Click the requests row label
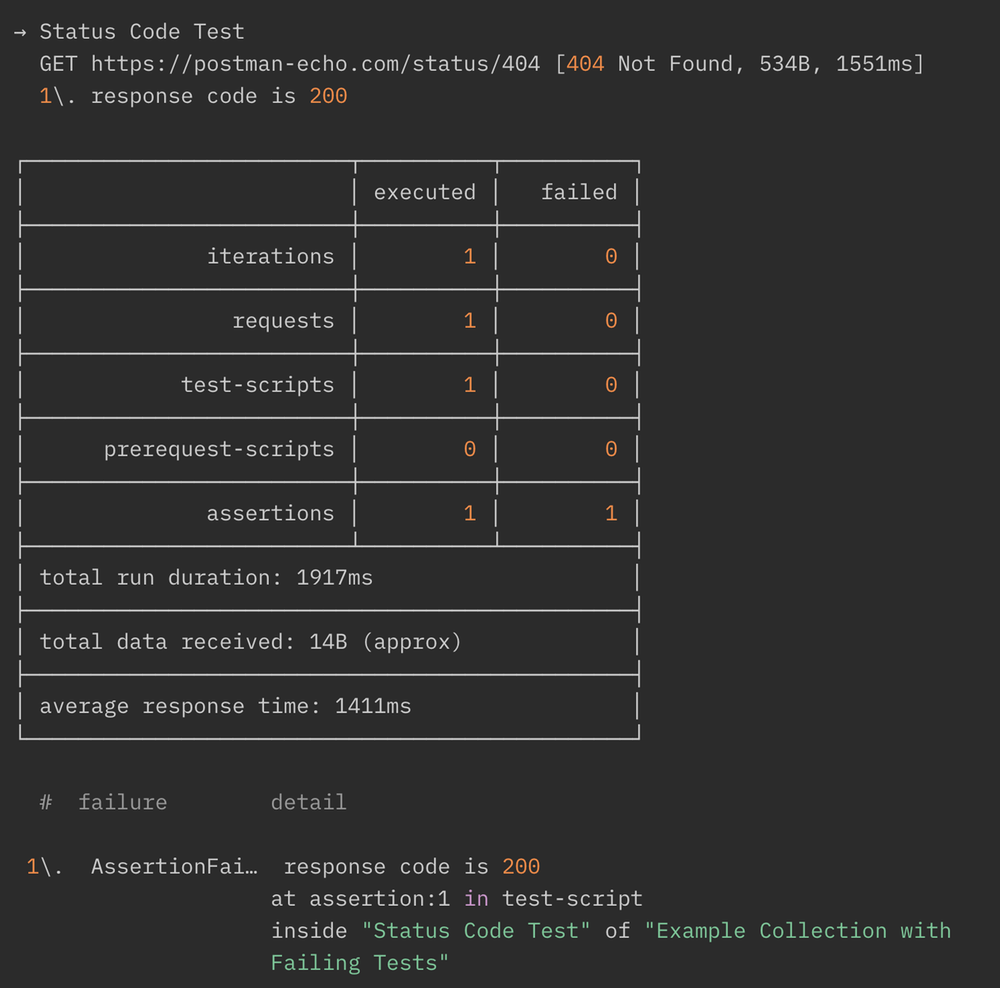Screen dimensions: 1000x988 (x=283, y=321)
